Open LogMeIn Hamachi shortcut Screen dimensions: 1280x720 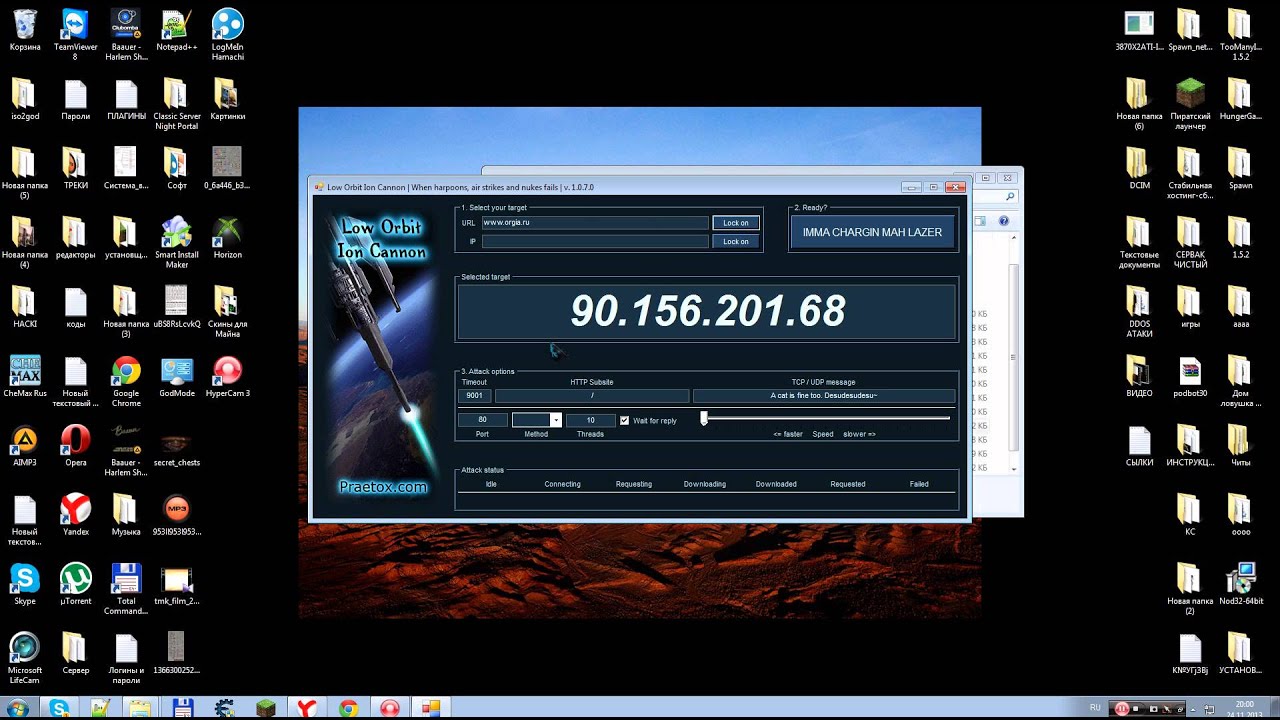click(227, 35)
